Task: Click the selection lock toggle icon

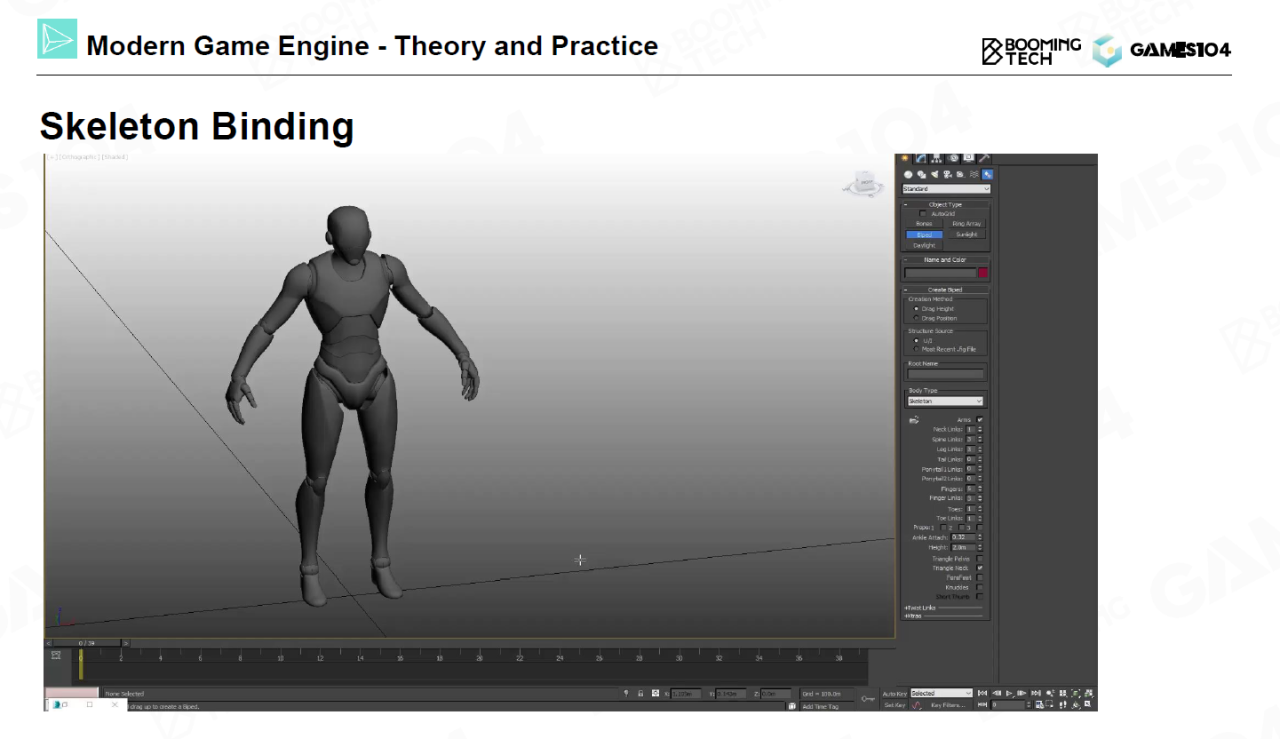Action: click(x=640, y=693)
